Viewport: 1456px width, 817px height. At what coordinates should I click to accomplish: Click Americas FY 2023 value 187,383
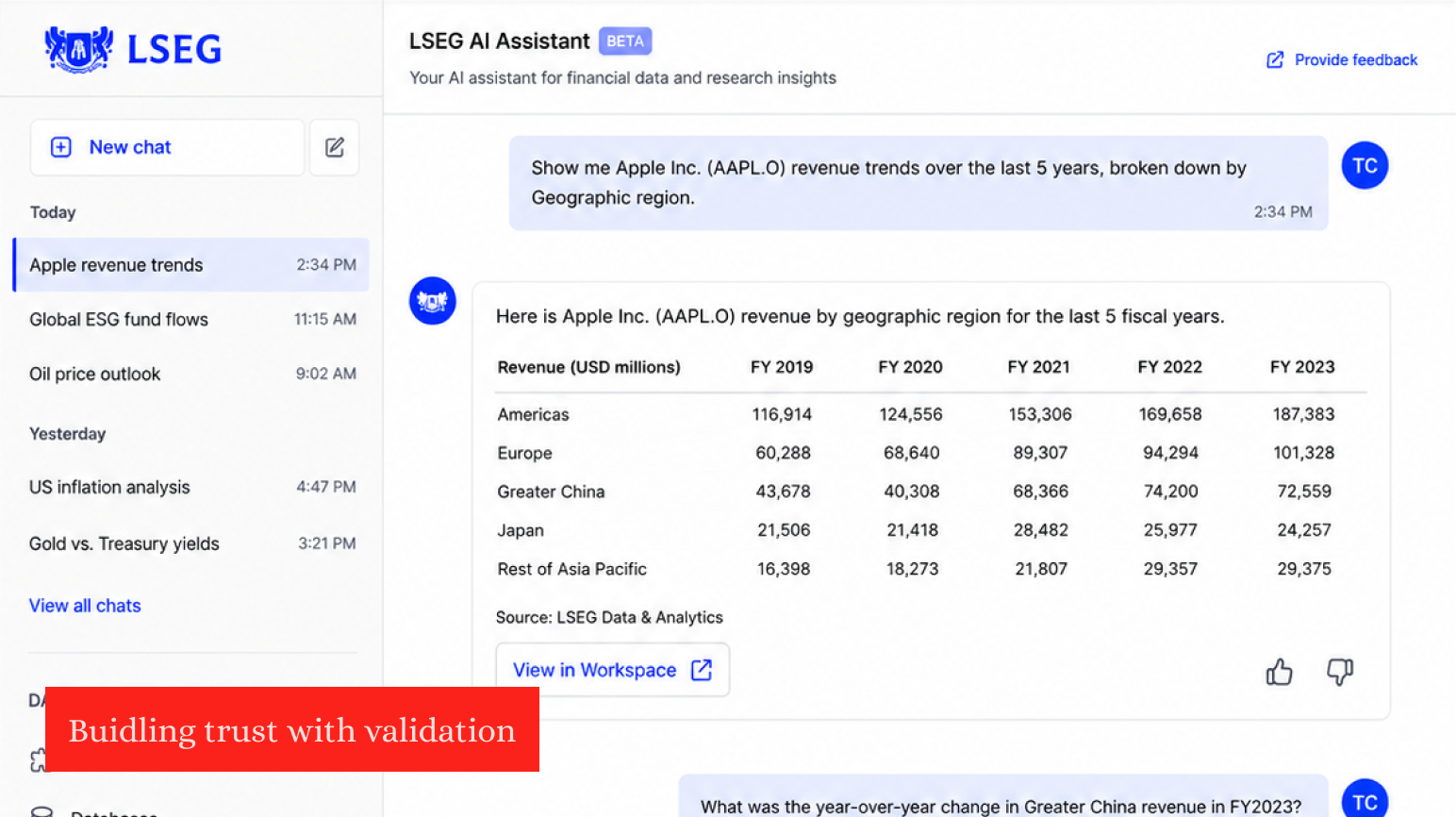point(1303,414)
